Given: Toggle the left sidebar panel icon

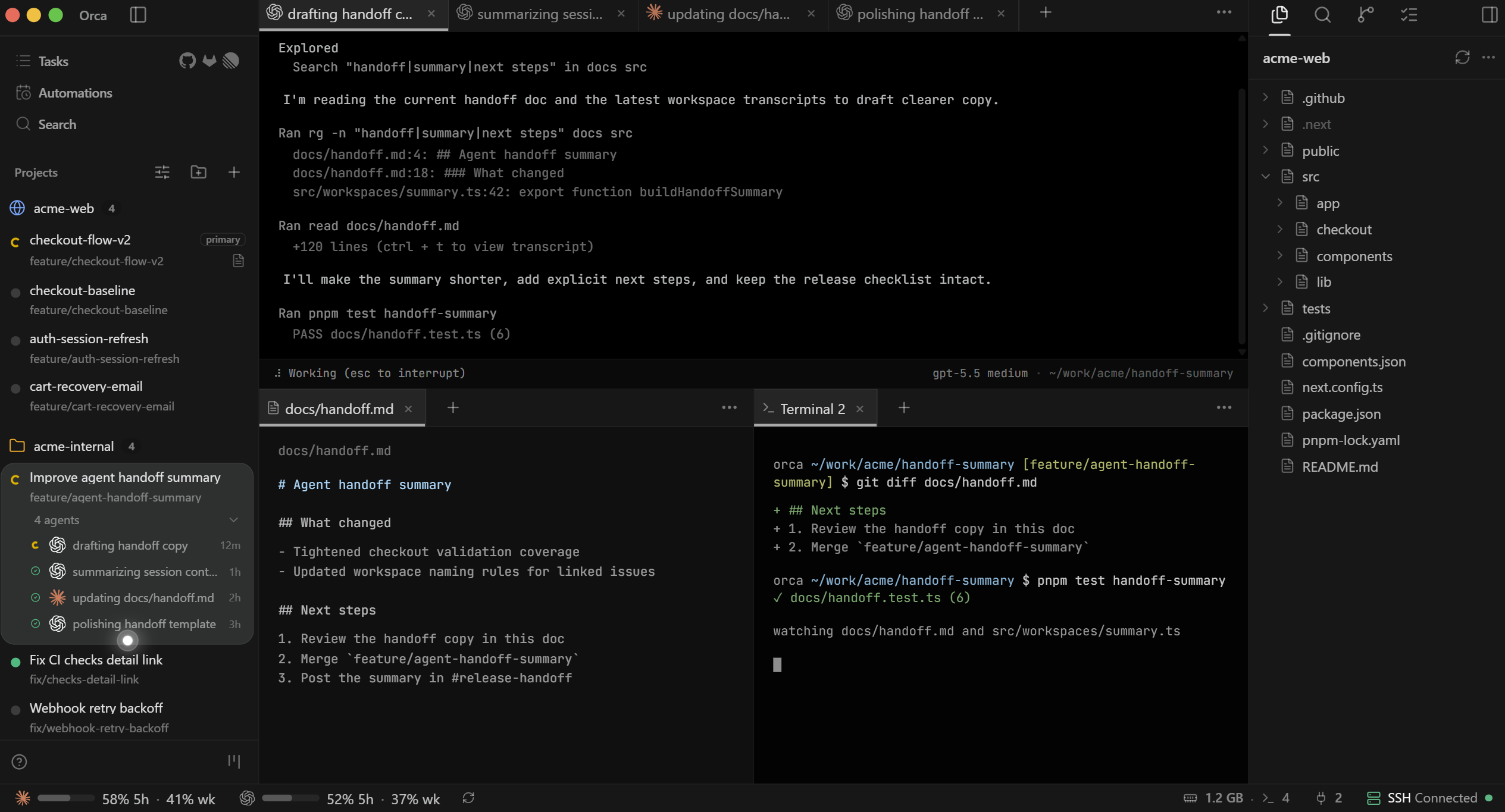Looking at the screenshot, I should pyautogui.click(x=137, y=15).
